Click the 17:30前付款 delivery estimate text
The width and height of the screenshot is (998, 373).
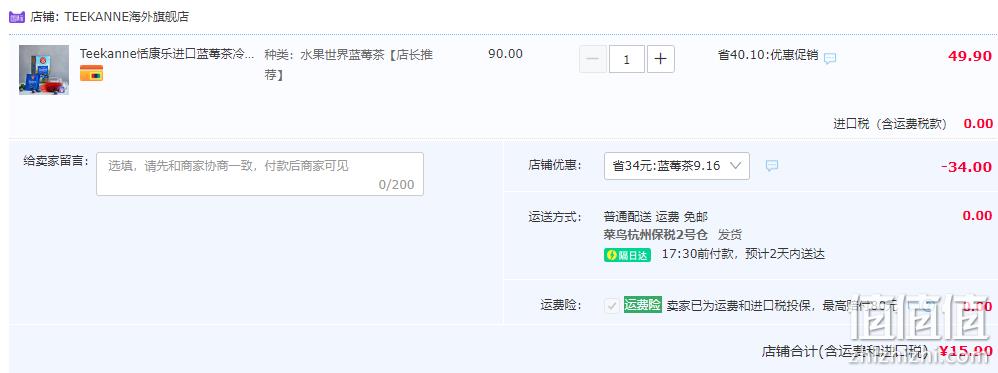tap(743, 255)
